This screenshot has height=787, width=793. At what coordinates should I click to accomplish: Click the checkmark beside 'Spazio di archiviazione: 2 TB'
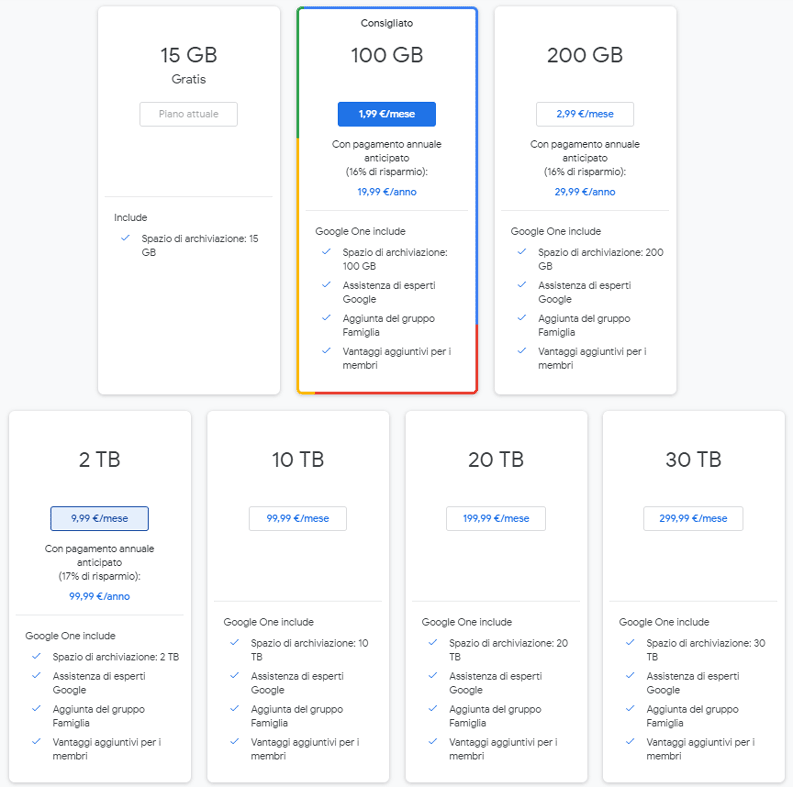pos(36,656)
